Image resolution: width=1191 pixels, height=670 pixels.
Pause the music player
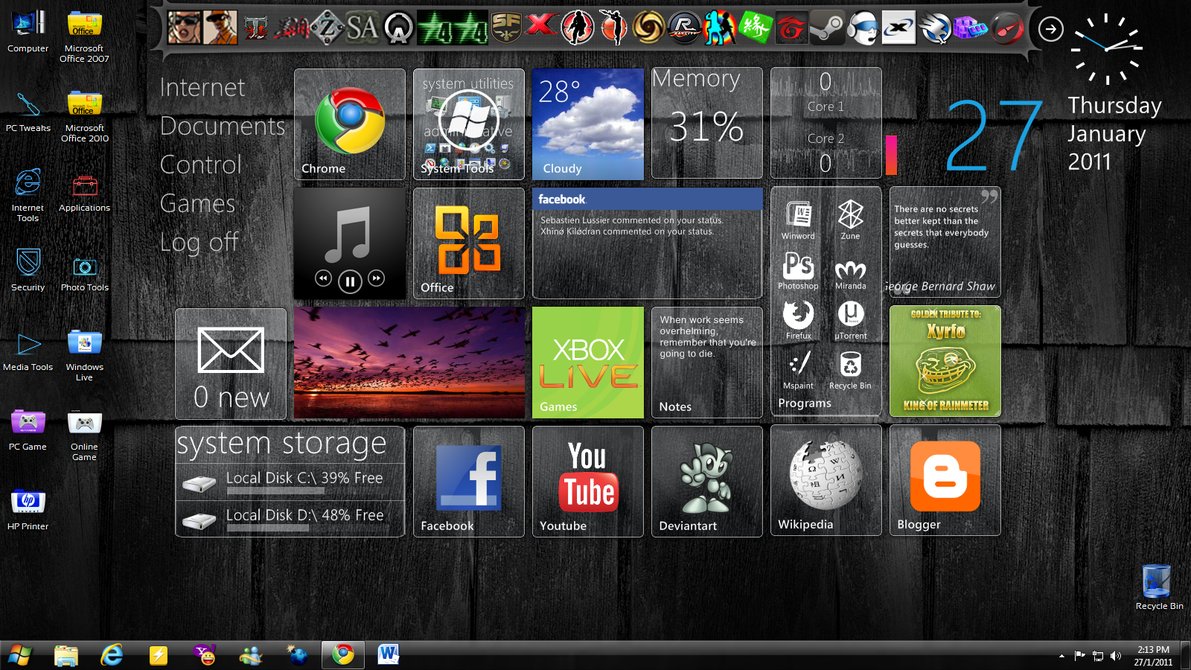click(x=349, y=281)
